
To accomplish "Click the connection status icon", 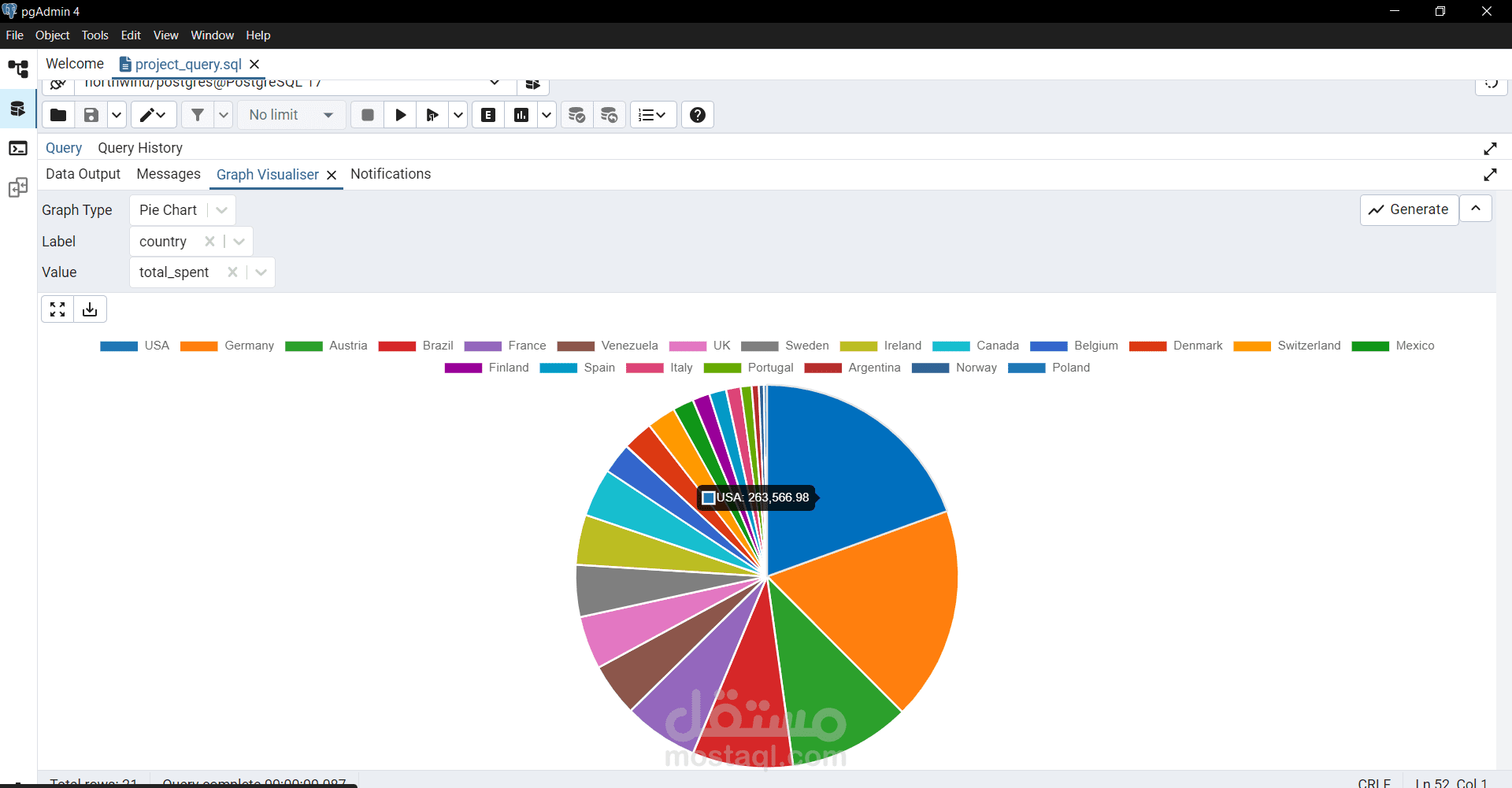I will pyautogui.click(x=57, y=84).
